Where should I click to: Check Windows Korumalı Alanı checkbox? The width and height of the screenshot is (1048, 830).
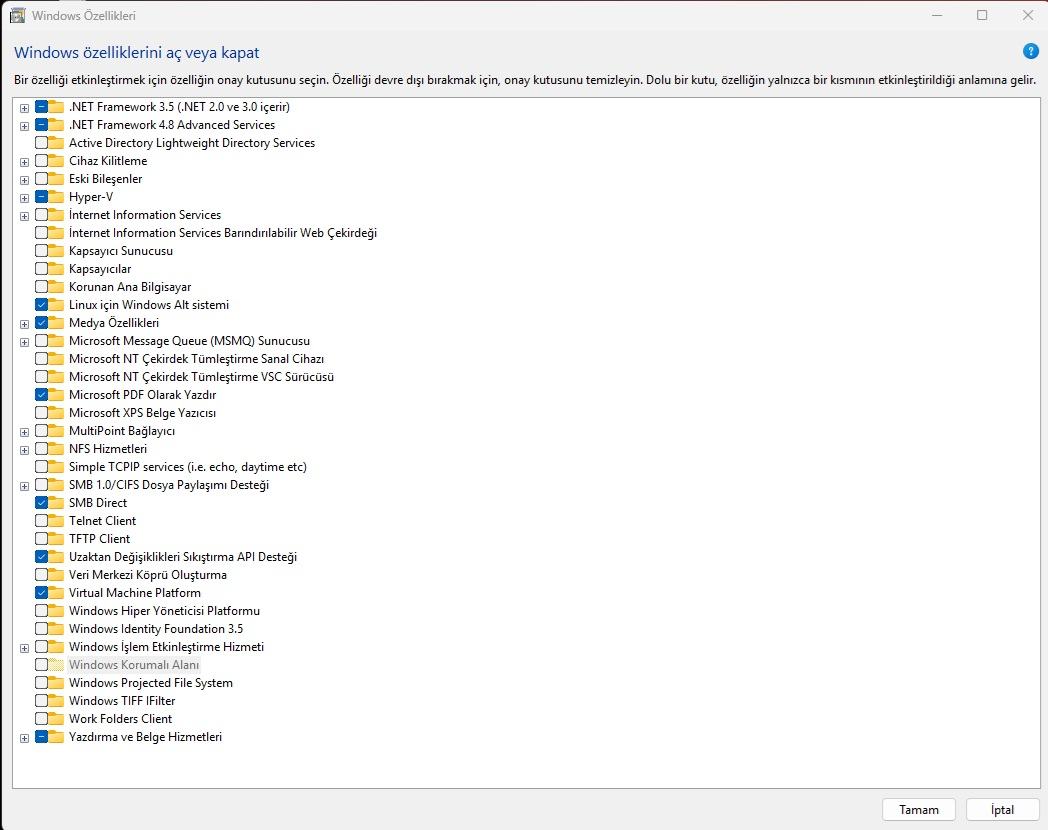tap(41, 665)
